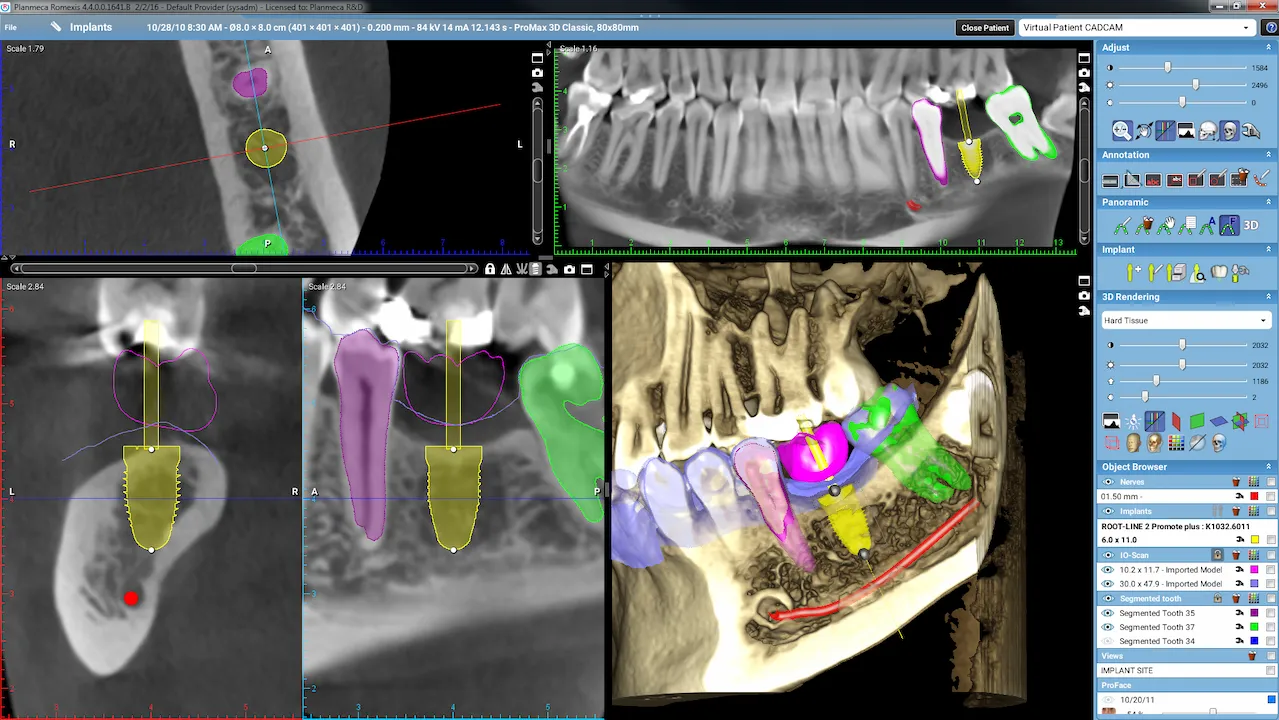Viewport: 1279px width, 720px height.
Task: Click the Close Patient button
Action: point(984,27)
